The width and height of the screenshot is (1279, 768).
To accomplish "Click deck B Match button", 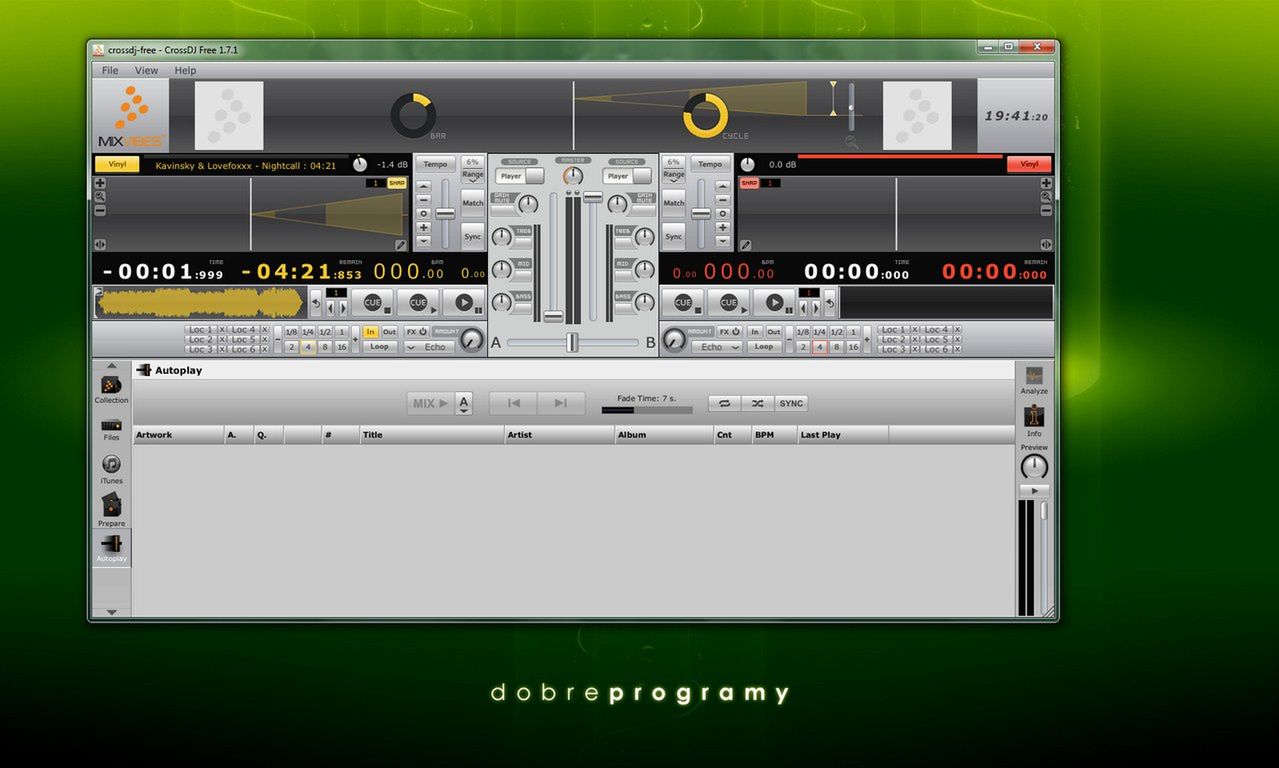I will tap(674, 203).
